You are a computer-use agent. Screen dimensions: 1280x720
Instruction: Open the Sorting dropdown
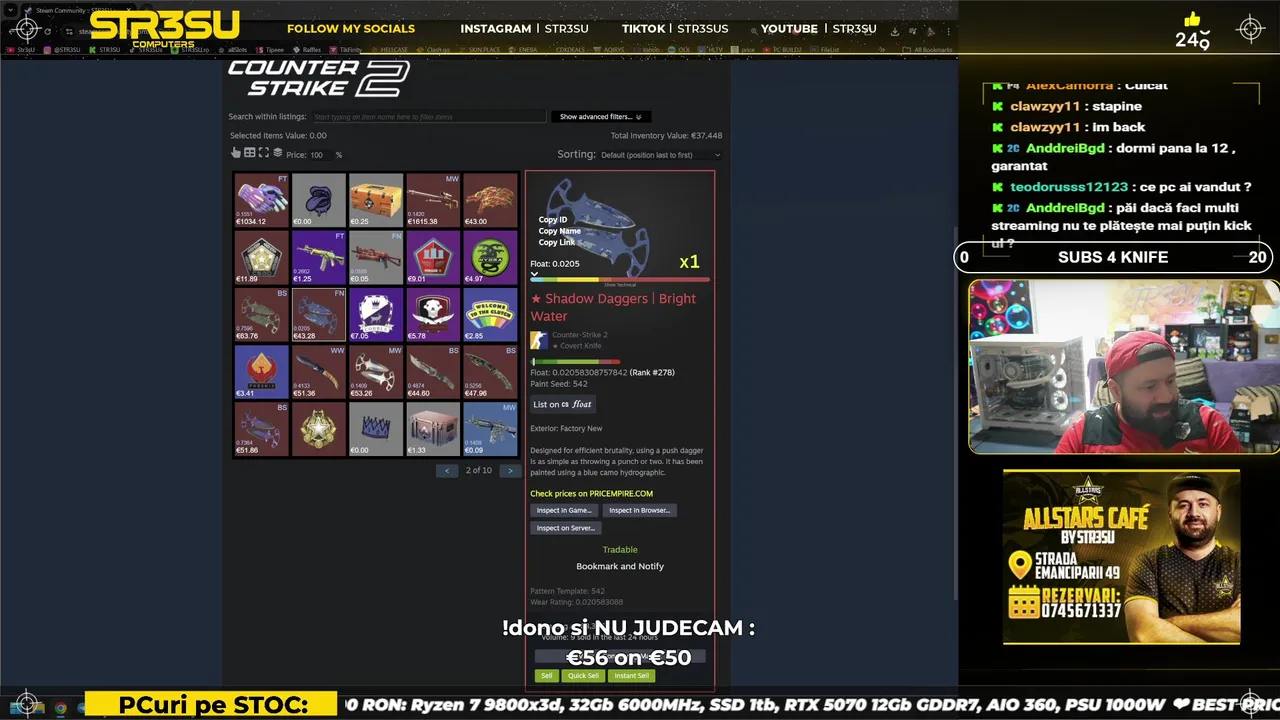(660, 155)
